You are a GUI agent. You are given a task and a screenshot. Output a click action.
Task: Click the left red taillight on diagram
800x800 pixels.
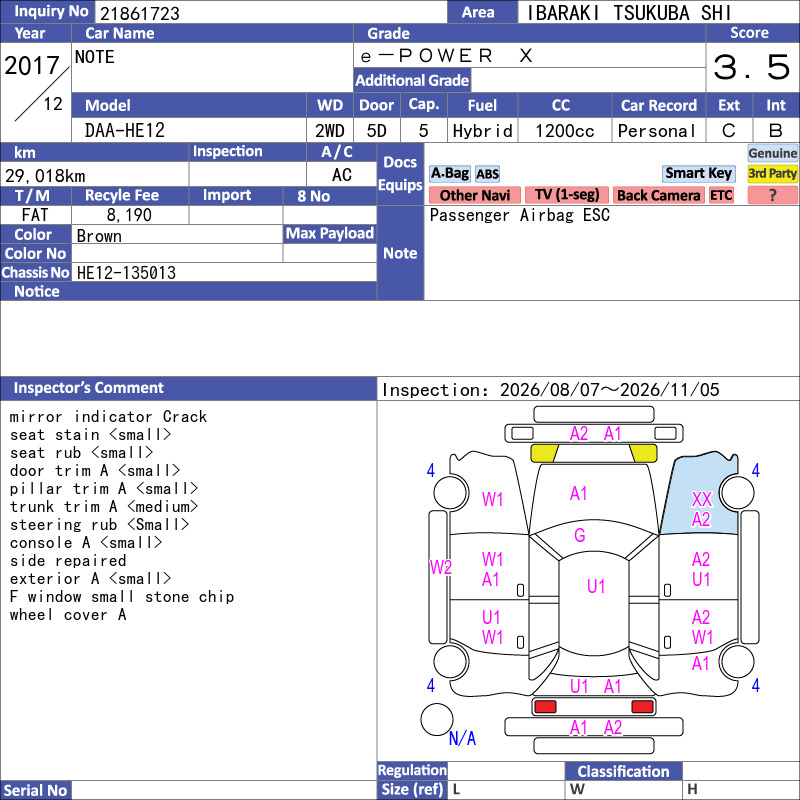coord(545,707)
